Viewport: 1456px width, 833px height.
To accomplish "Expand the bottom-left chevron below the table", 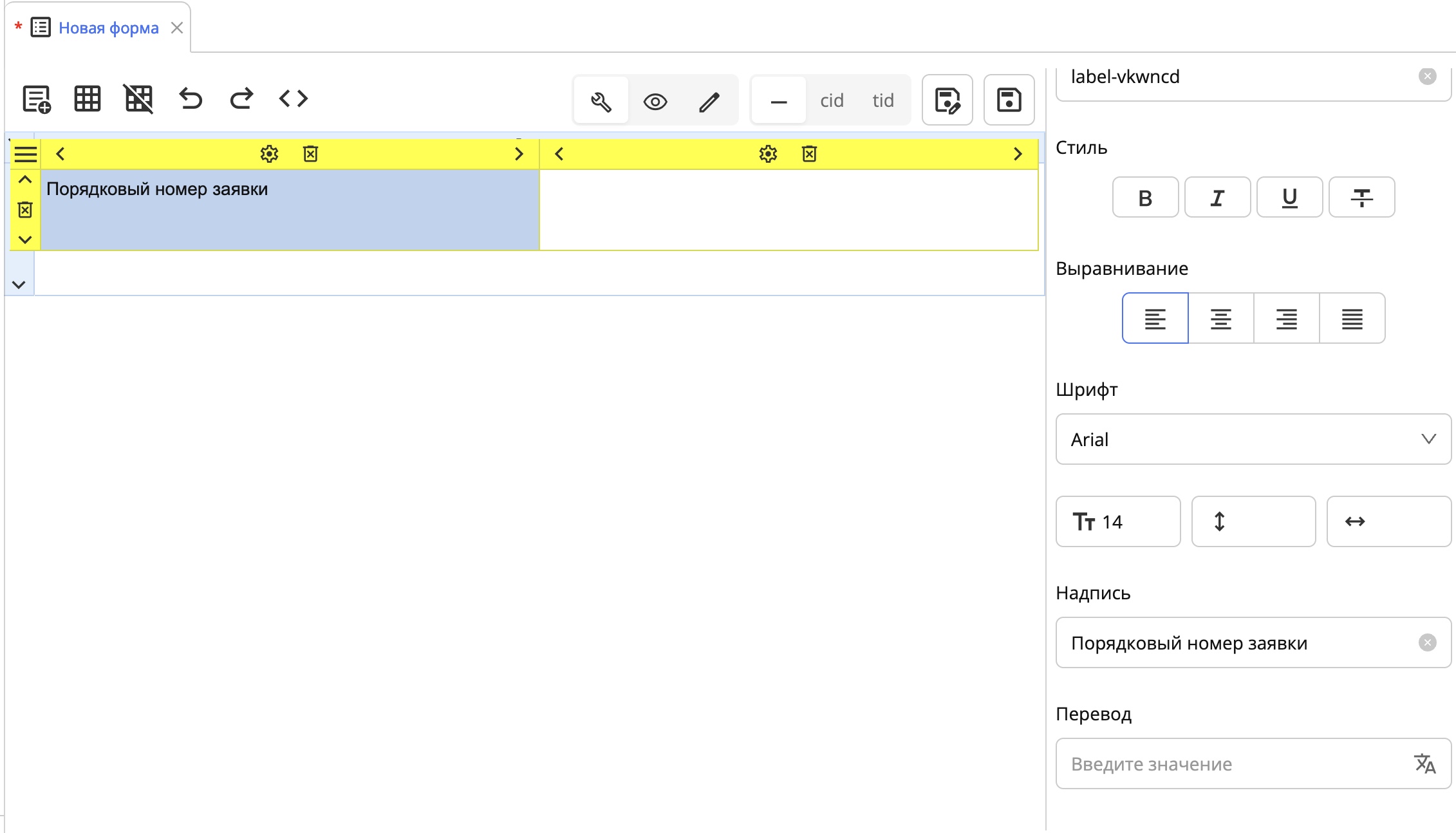I will (19, 285).
